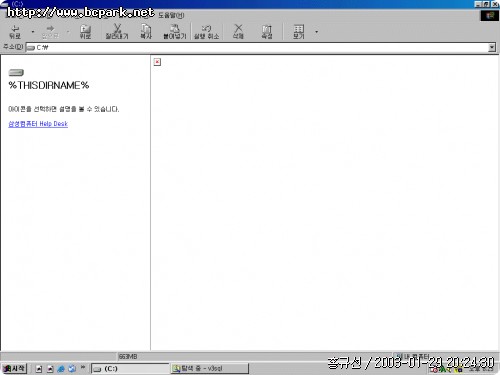The height and width of the screenshot is (375, 500).
Task: Click the 663MB status bar entry
Action: tap(128, 357)
